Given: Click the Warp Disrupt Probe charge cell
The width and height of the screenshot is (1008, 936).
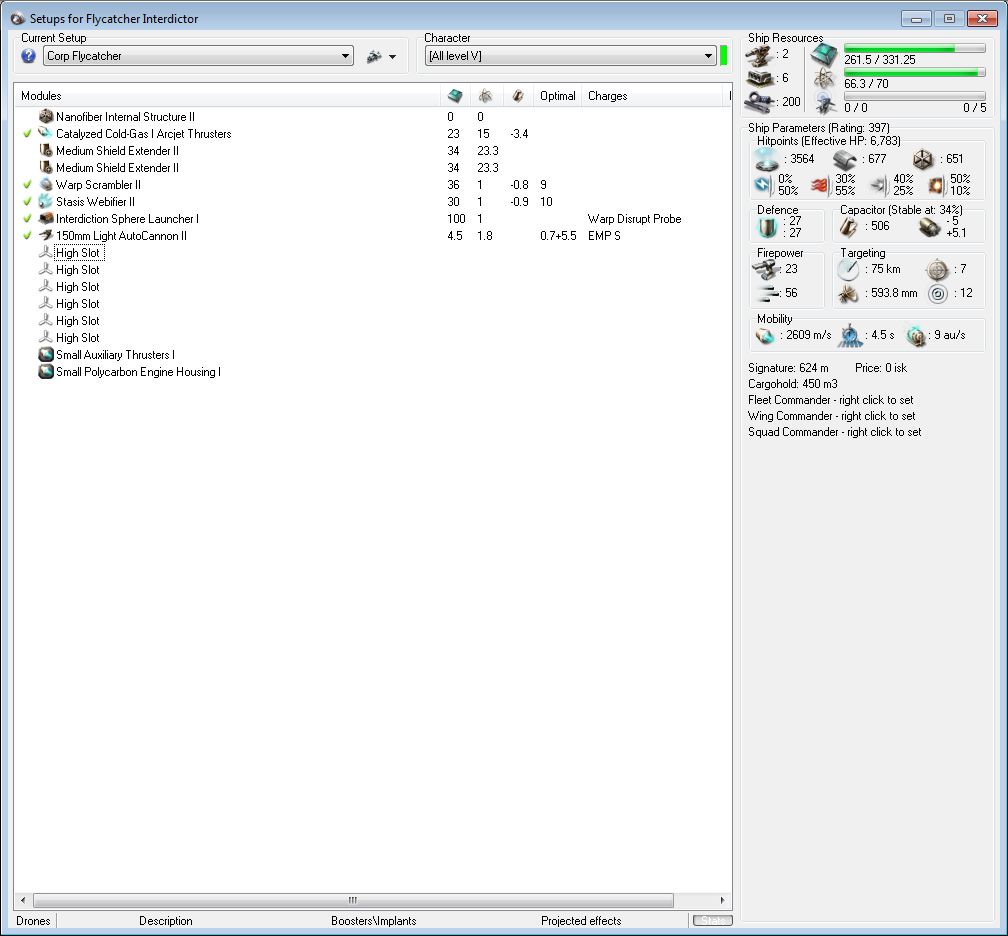Looking at the screenshot, I should click(x=634, y=219).
